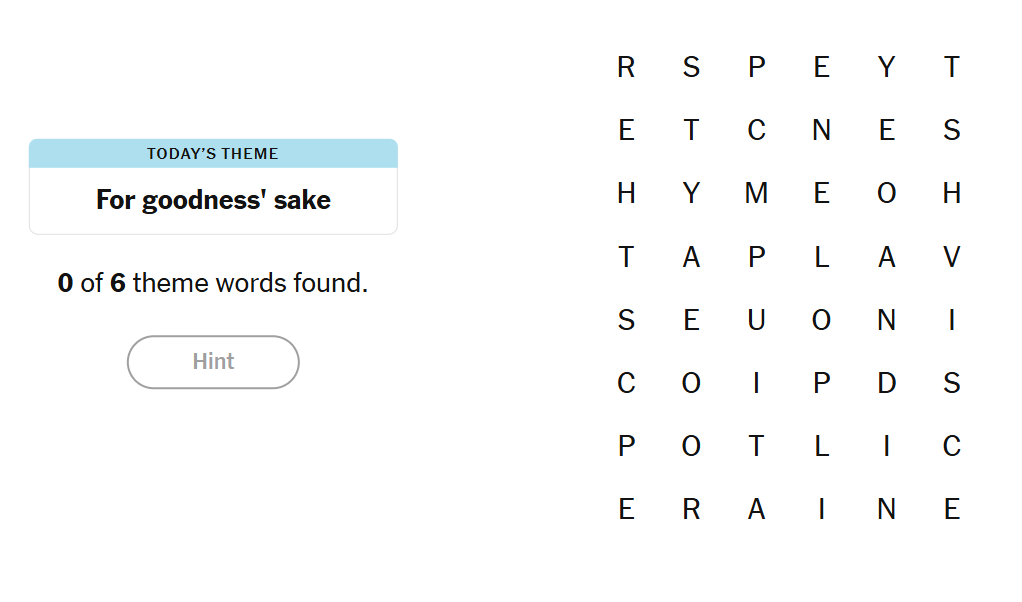Select the letter V in the grid
This screenshot has height=602, width=1022.
951,257
